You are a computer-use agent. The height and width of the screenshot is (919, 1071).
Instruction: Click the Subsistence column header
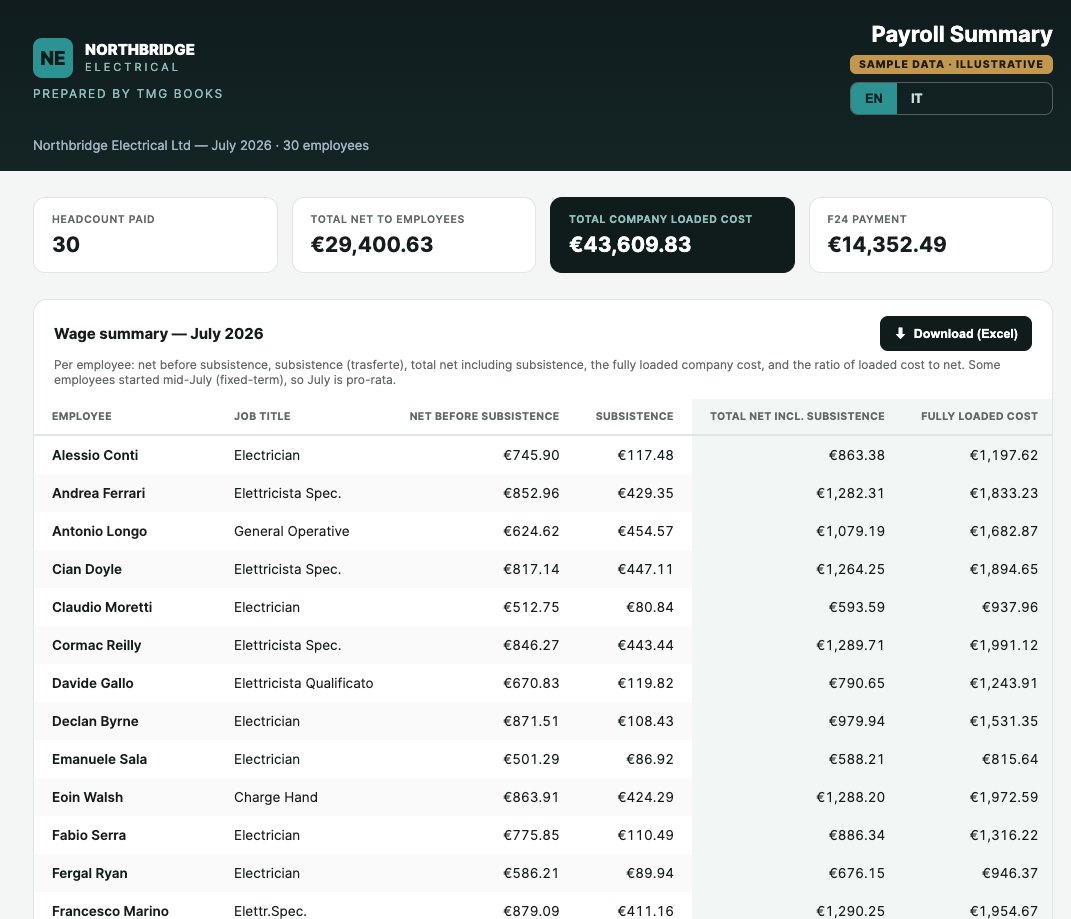tap(634, 416)
